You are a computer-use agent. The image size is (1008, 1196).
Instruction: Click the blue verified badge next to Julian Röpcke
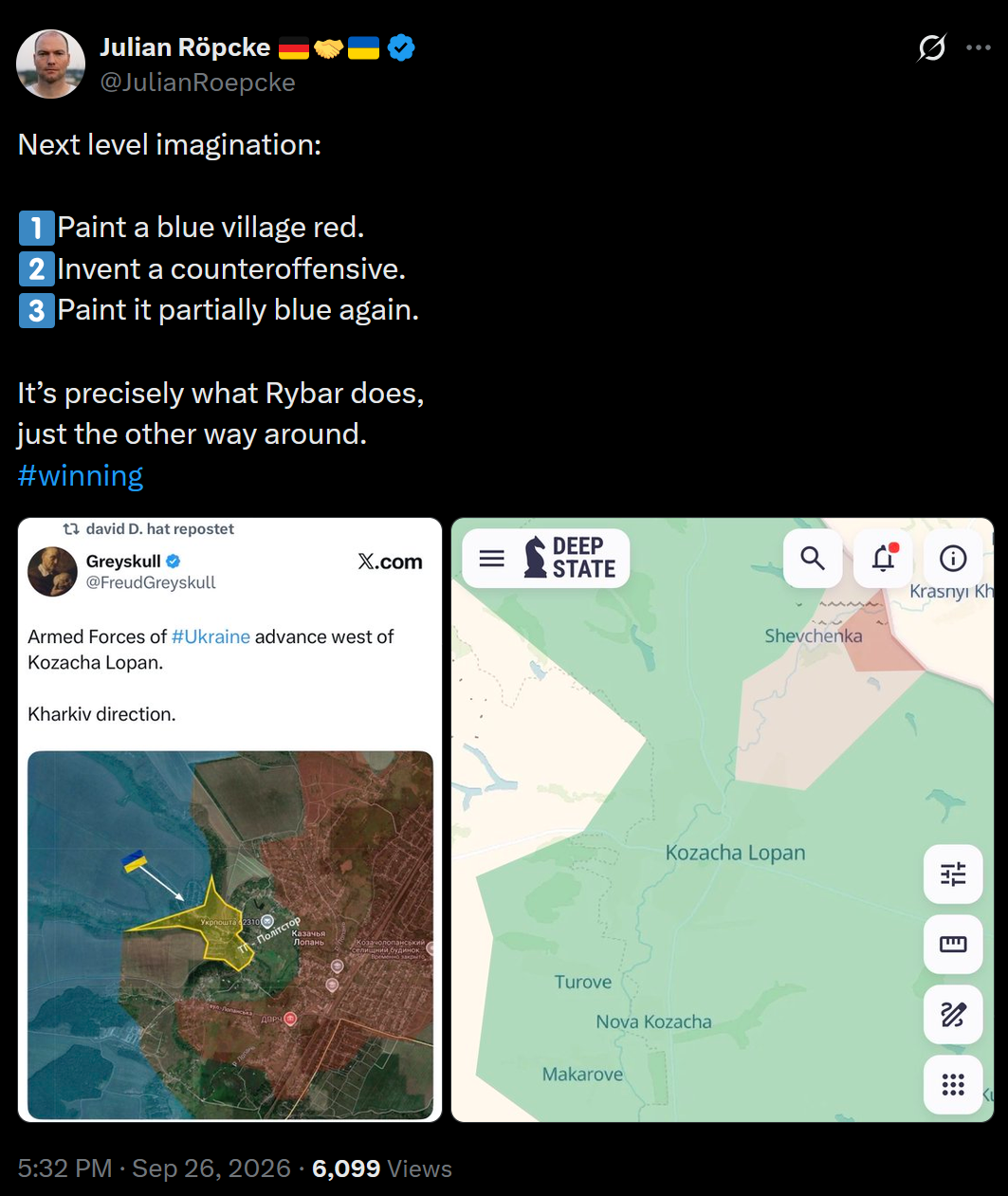(402, 47)
